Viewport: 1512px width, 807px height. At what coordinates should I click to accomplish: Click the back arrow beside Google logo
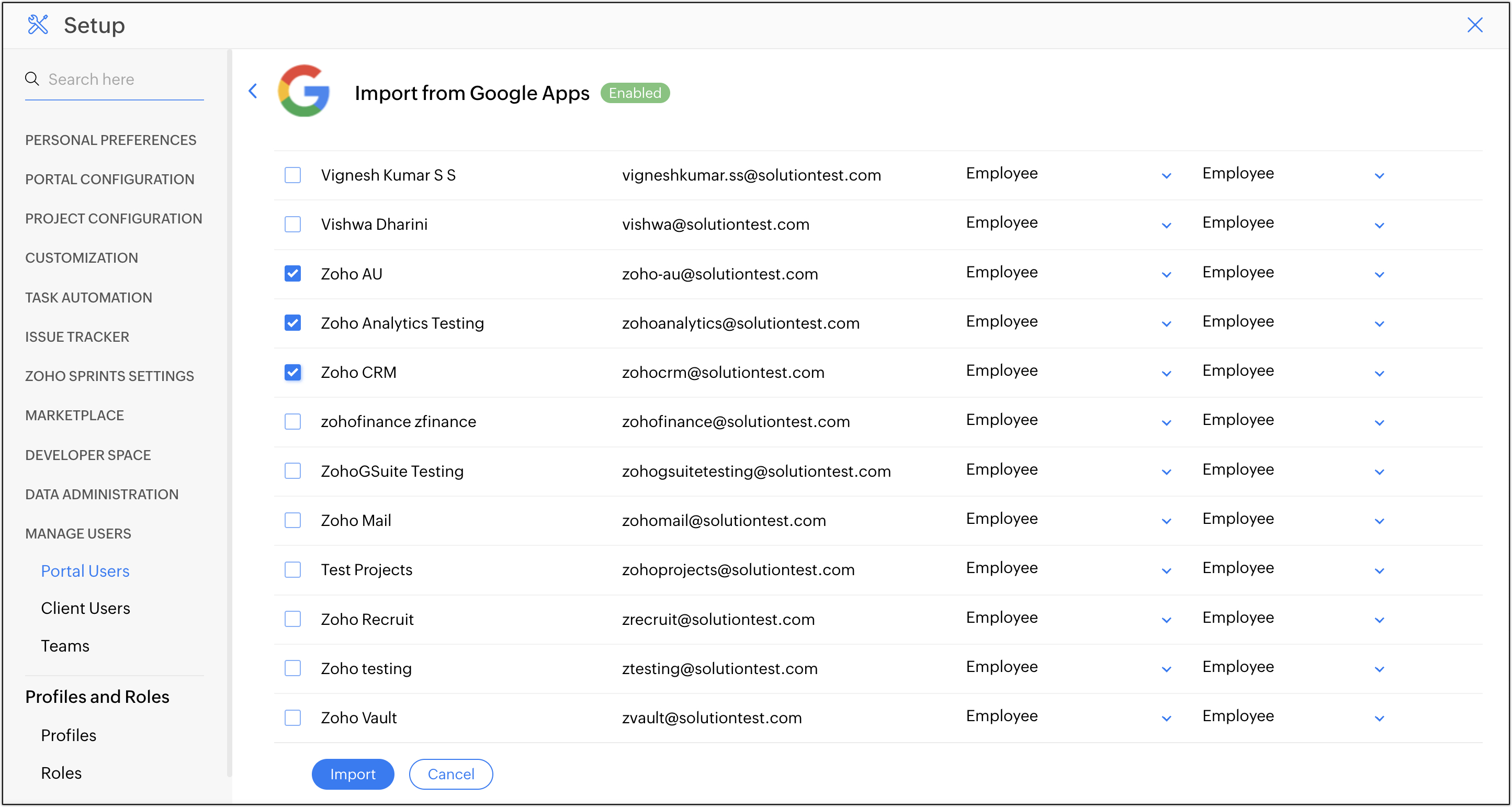click(x=253, y=91)
